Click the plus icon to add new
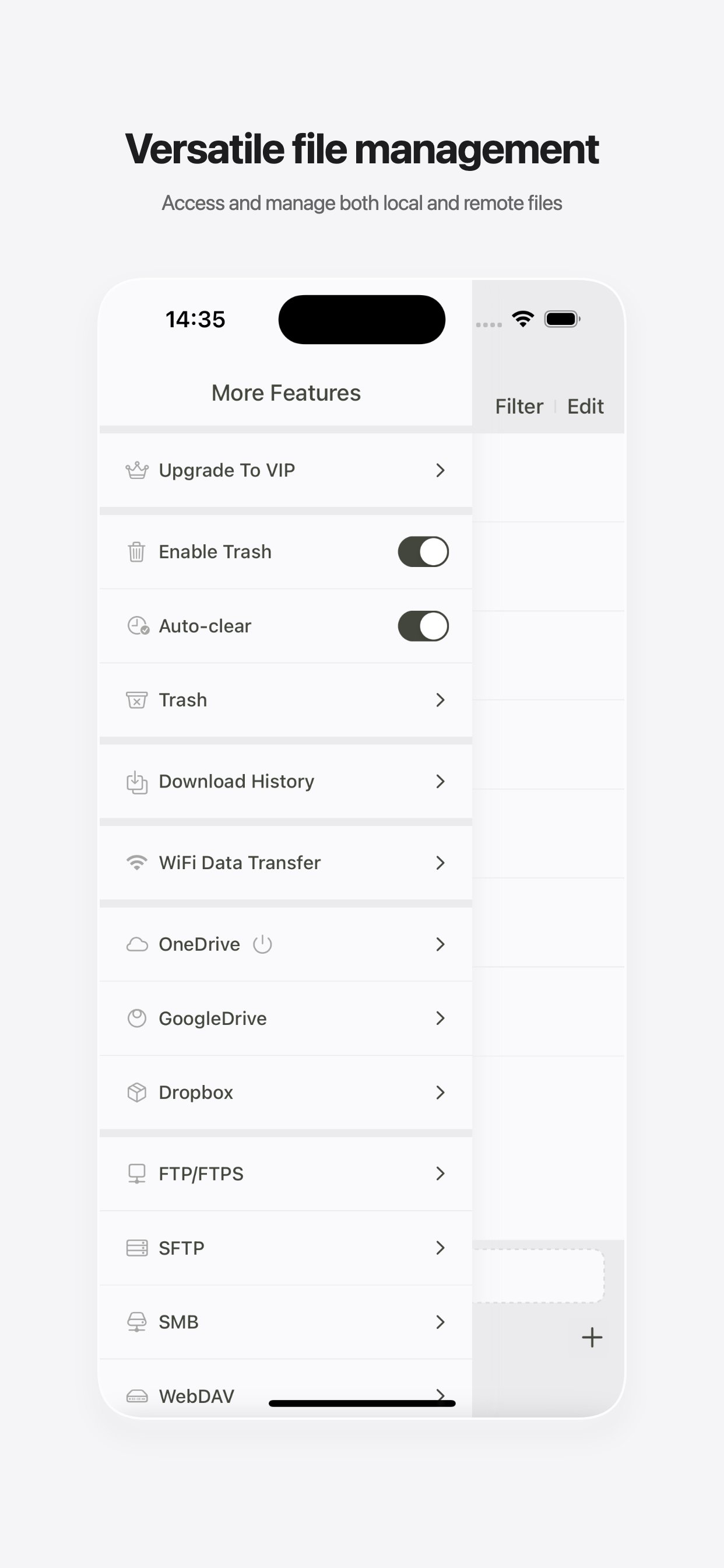Image resolution: width=724 pixels, height=1568 pixels. (591, 1338)
